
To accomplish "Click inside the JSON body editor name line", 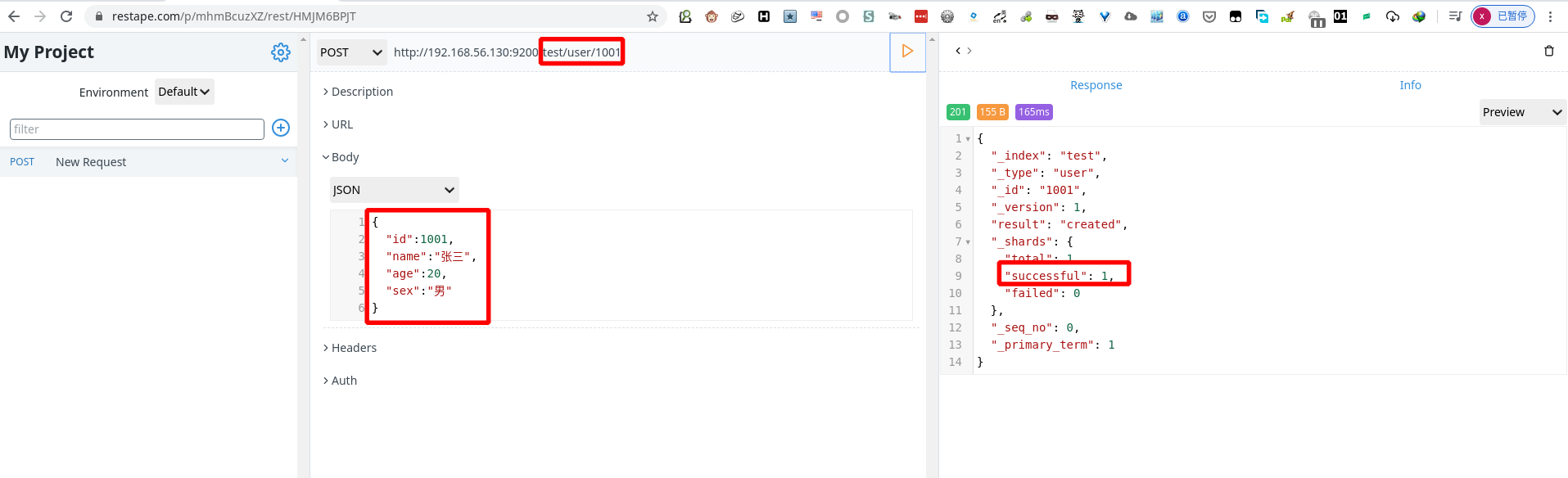I will coord(431,256).
